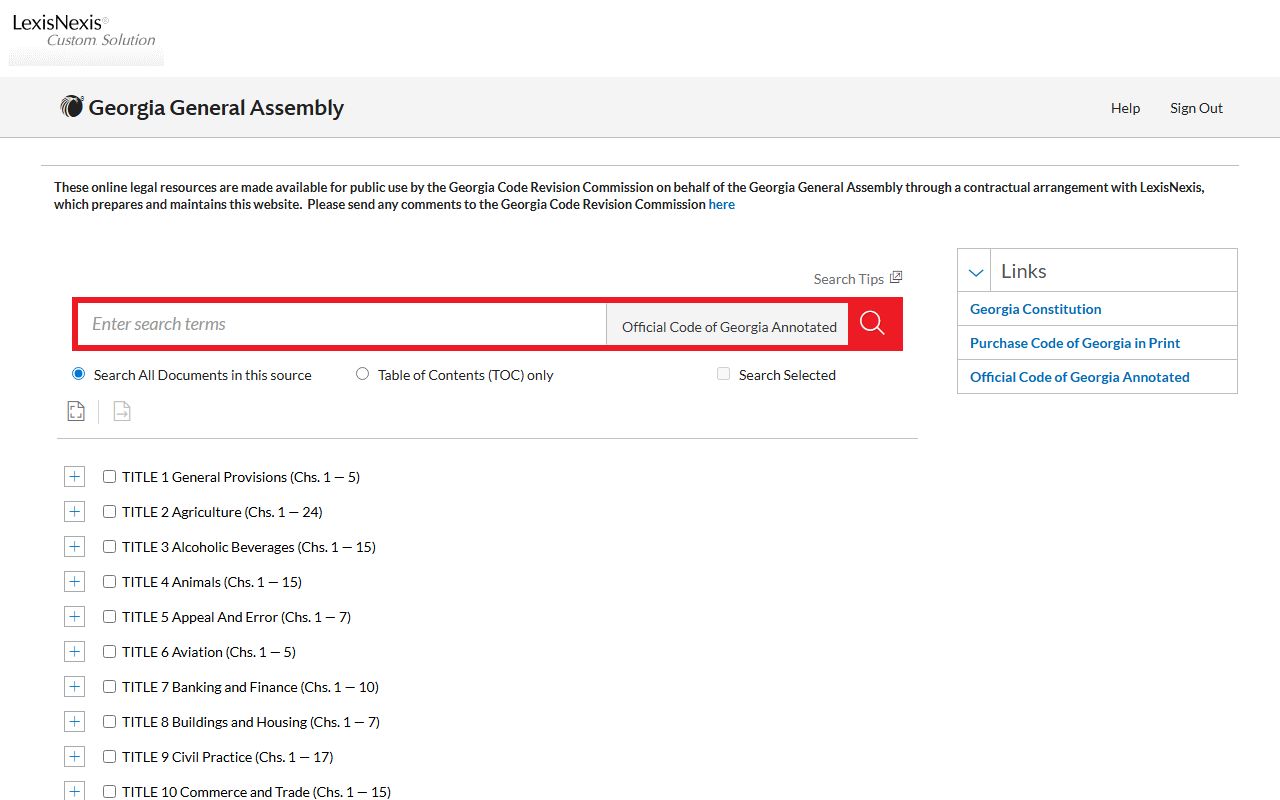Click the export document icon

(122, 411)
